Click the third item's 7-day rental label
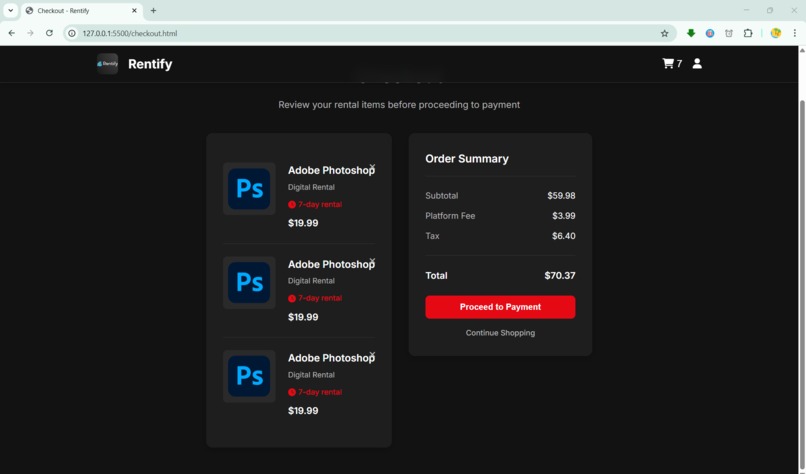This screenshot has width=806, height=474. 315,392
